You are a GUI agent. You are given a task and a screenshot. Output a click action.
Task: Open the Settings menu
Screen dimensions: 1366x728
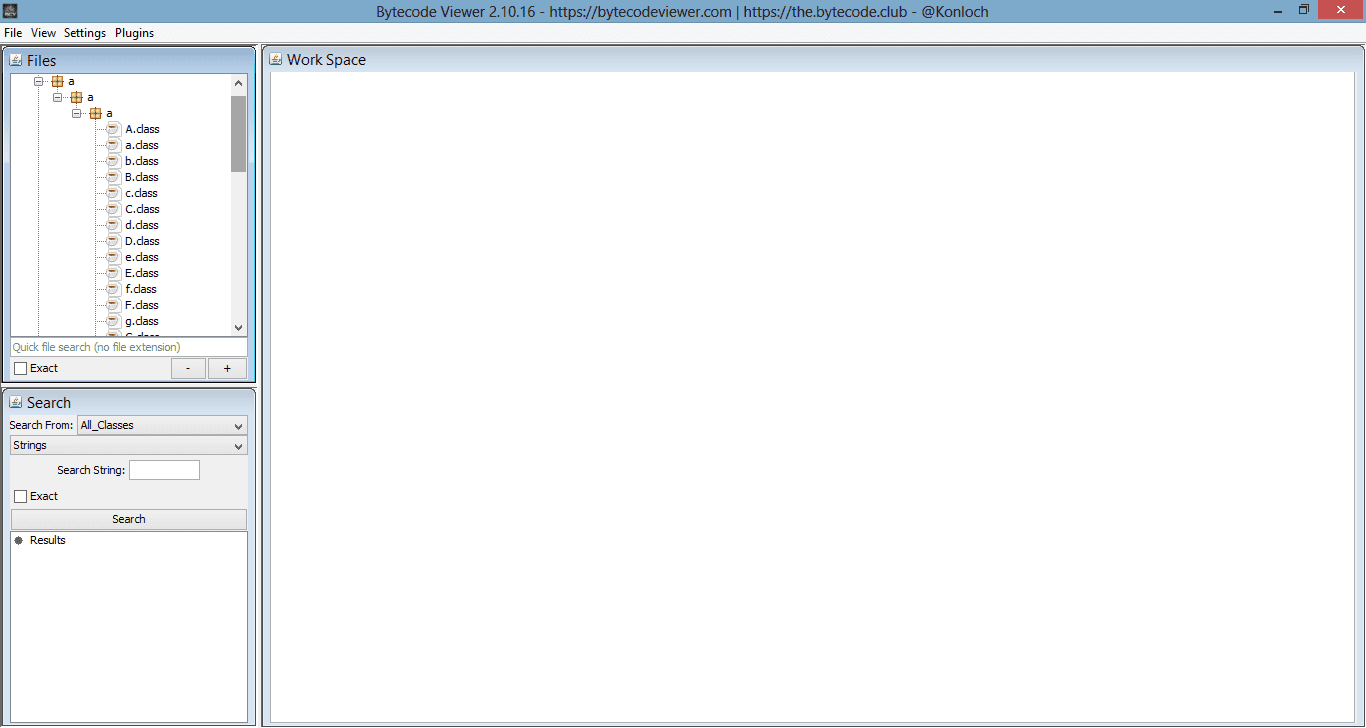tap(85, 33)
